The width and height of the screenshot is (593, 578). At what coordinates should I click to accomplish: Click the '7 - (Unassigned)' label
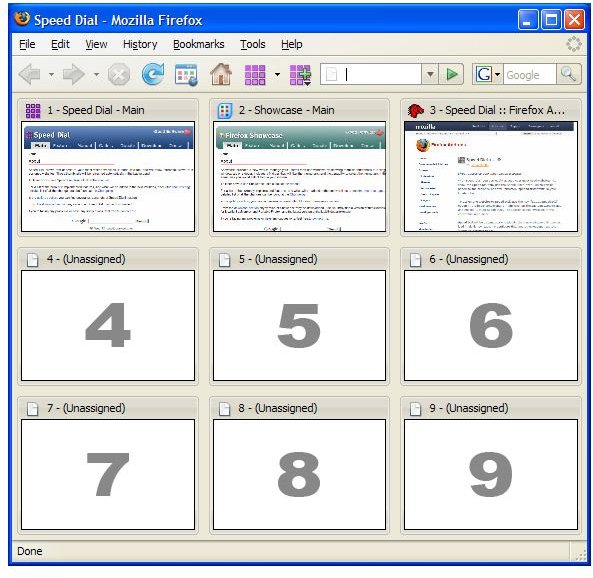click(x=86, y=408)
